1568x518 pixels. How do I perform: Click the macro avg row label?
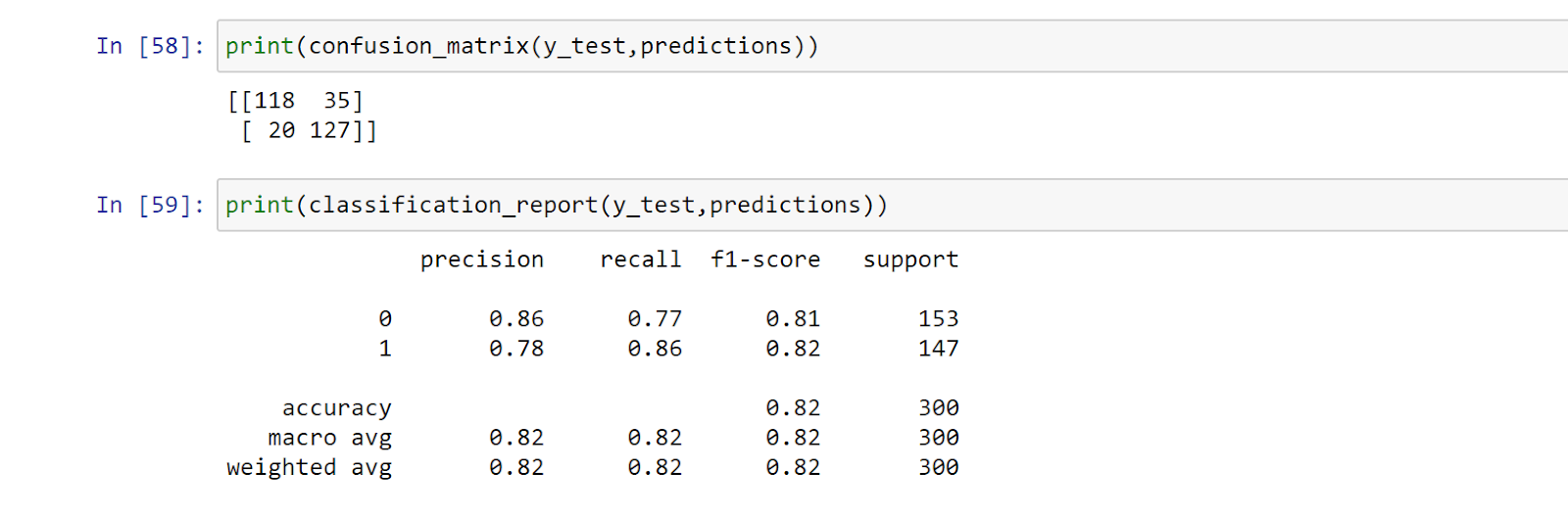(330, 438)
